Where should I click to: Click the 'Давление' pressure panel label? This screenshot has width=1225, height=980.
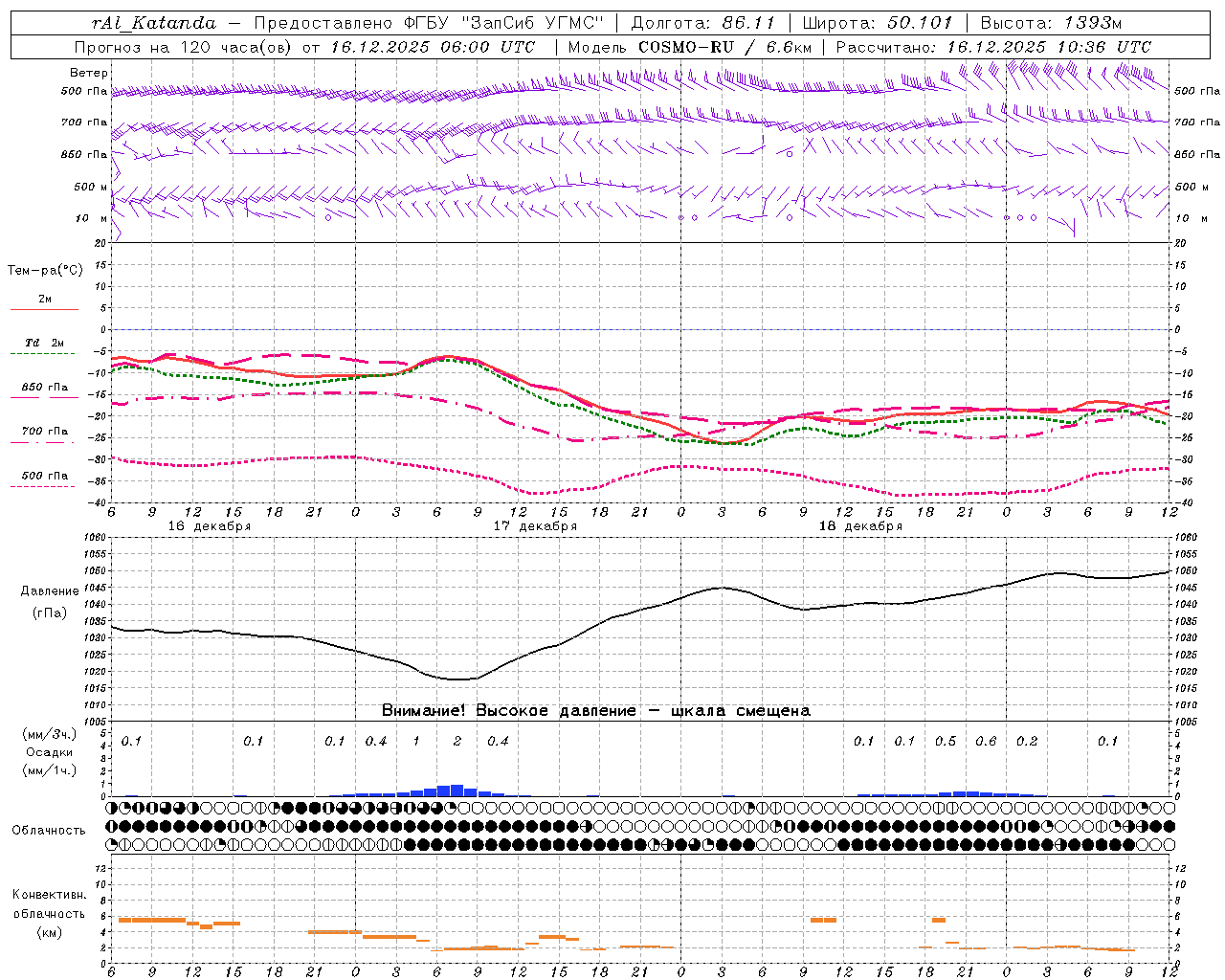pos(50,591)
